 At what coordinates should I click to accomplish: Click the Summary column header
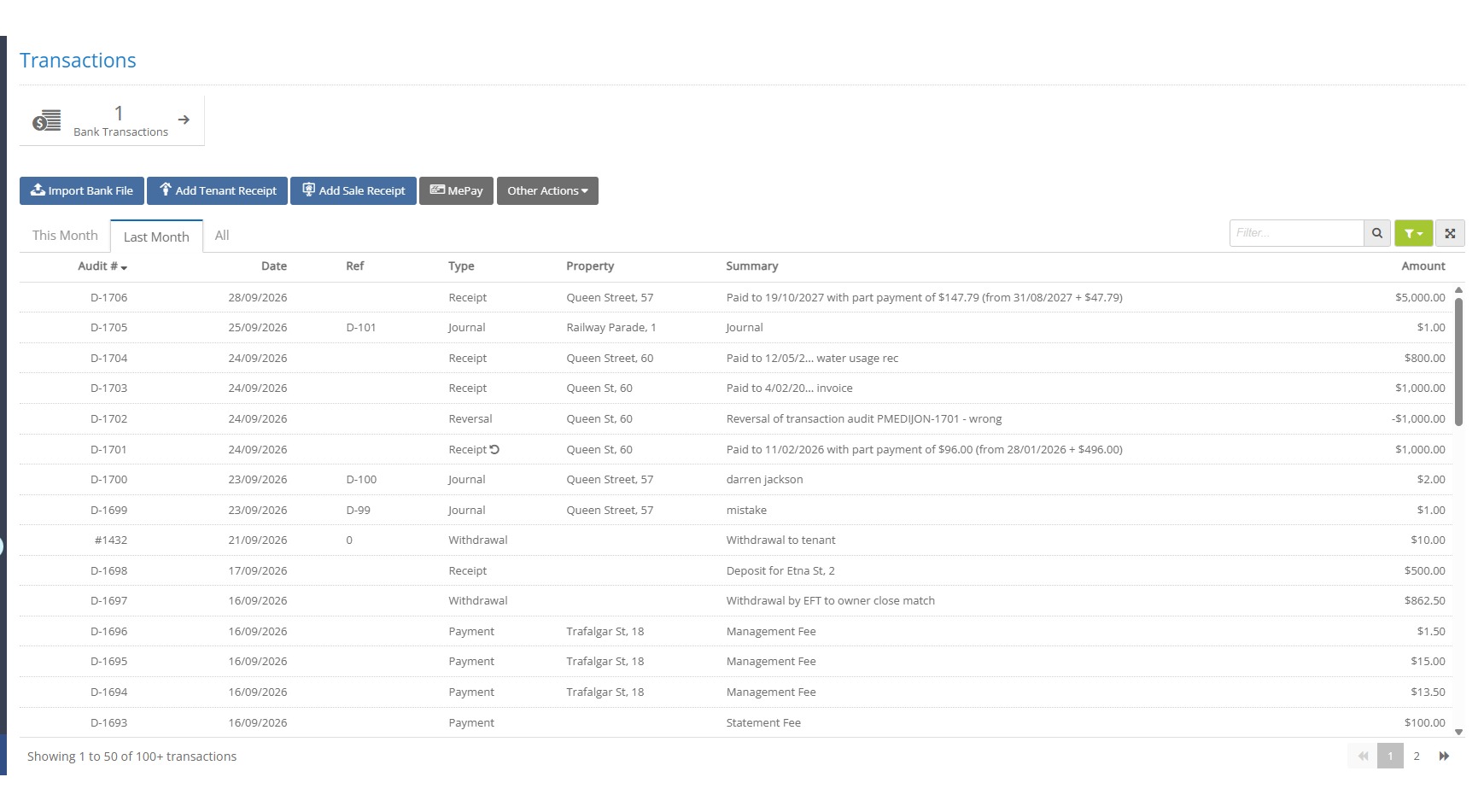(752, 266)
